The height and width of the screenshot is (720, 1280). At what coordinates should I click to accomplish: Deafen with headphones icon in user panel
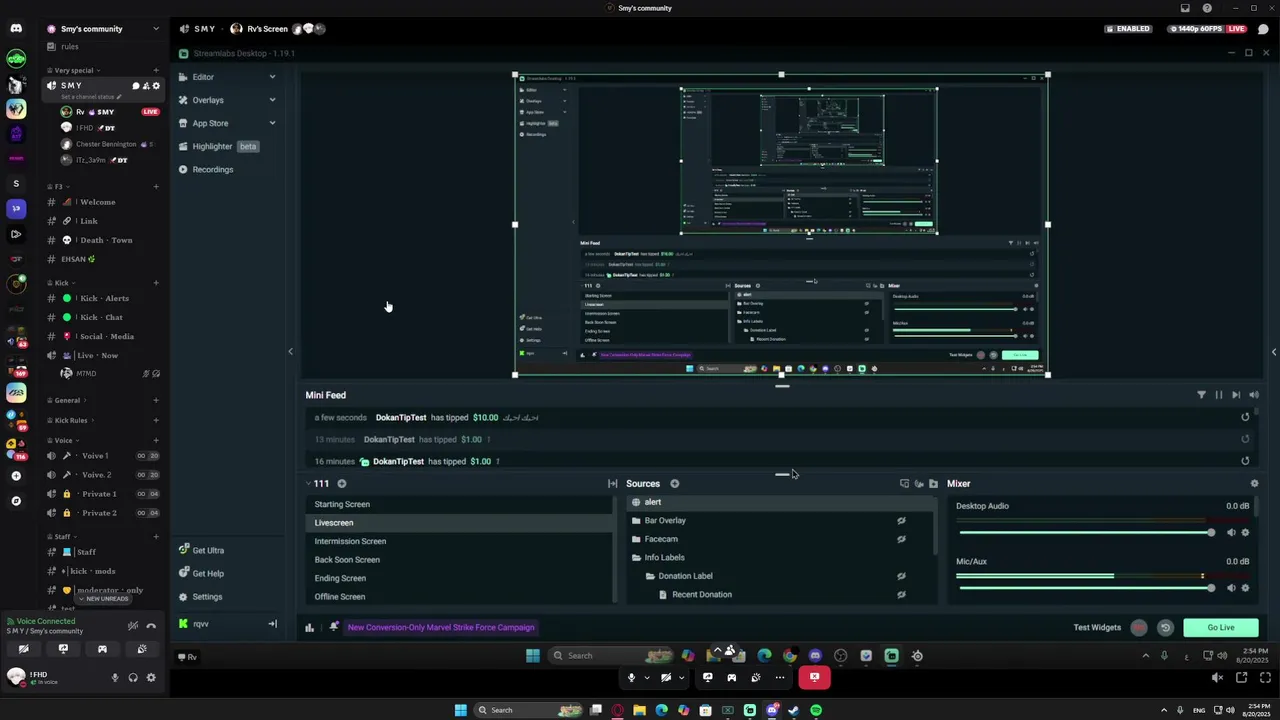(x=133, y=677)
